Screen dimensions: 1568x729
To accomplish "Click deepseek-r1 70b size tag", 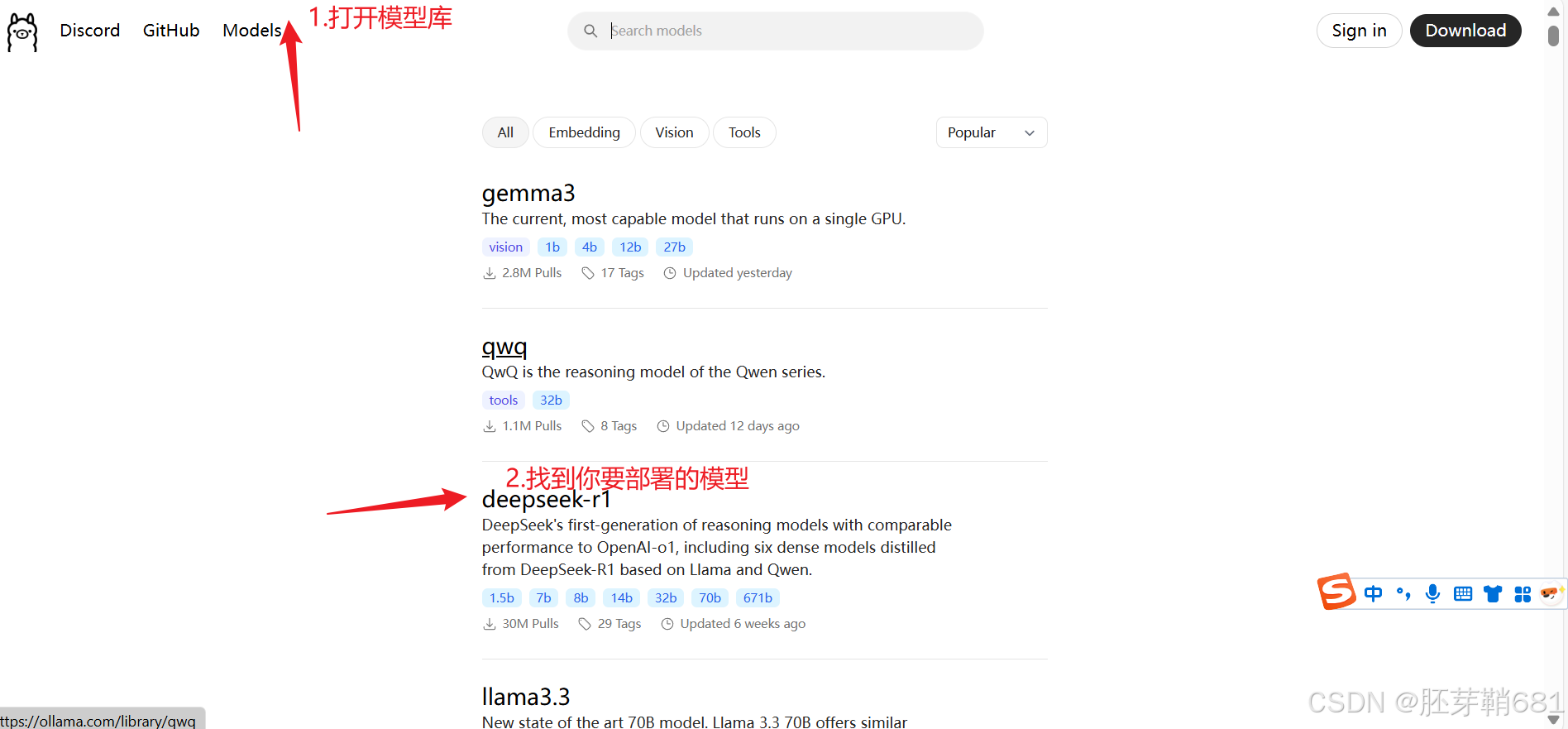I will 710,597.
